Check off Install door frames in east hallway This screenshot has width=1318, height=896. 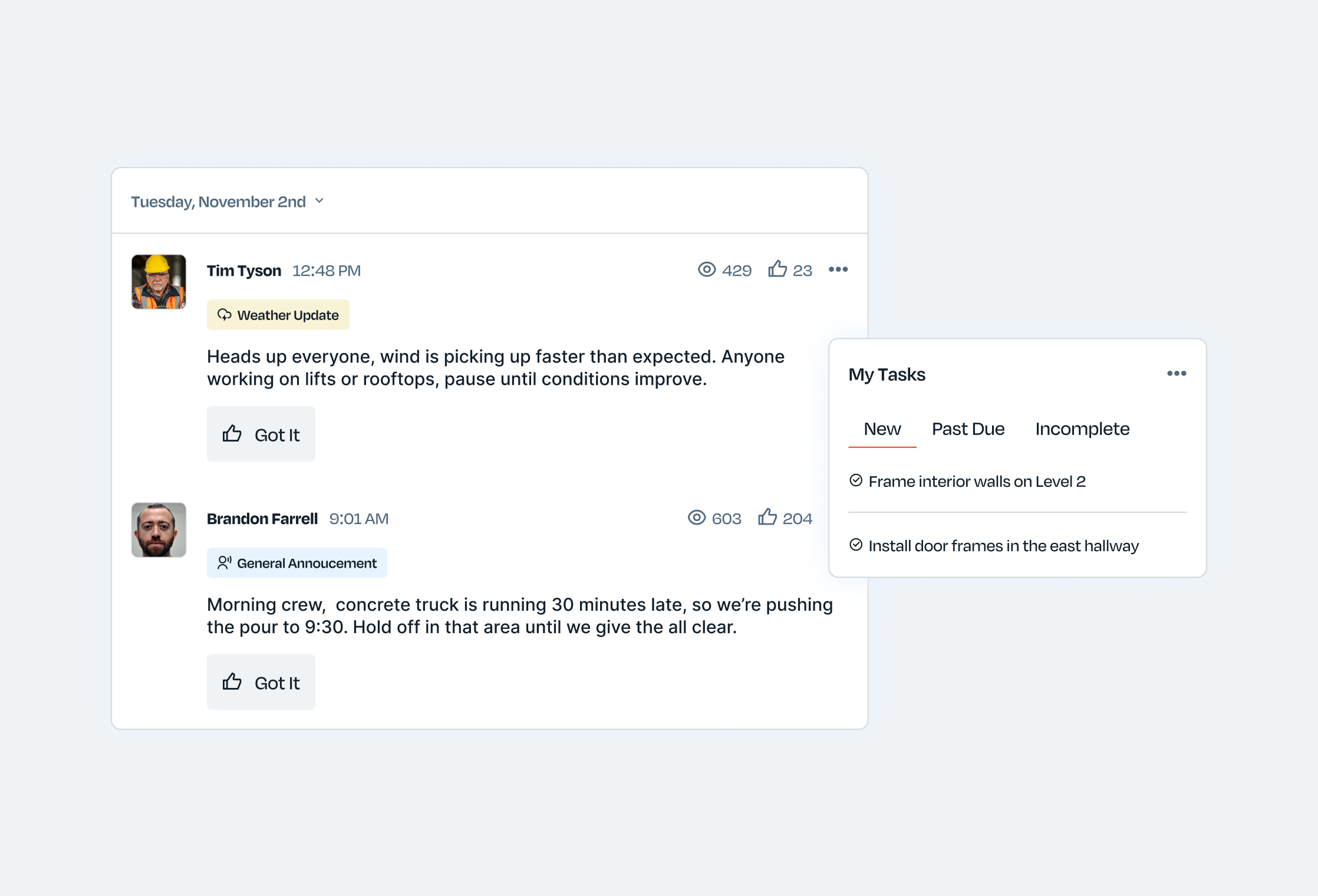pyautogui.click(x=856, y=545)
